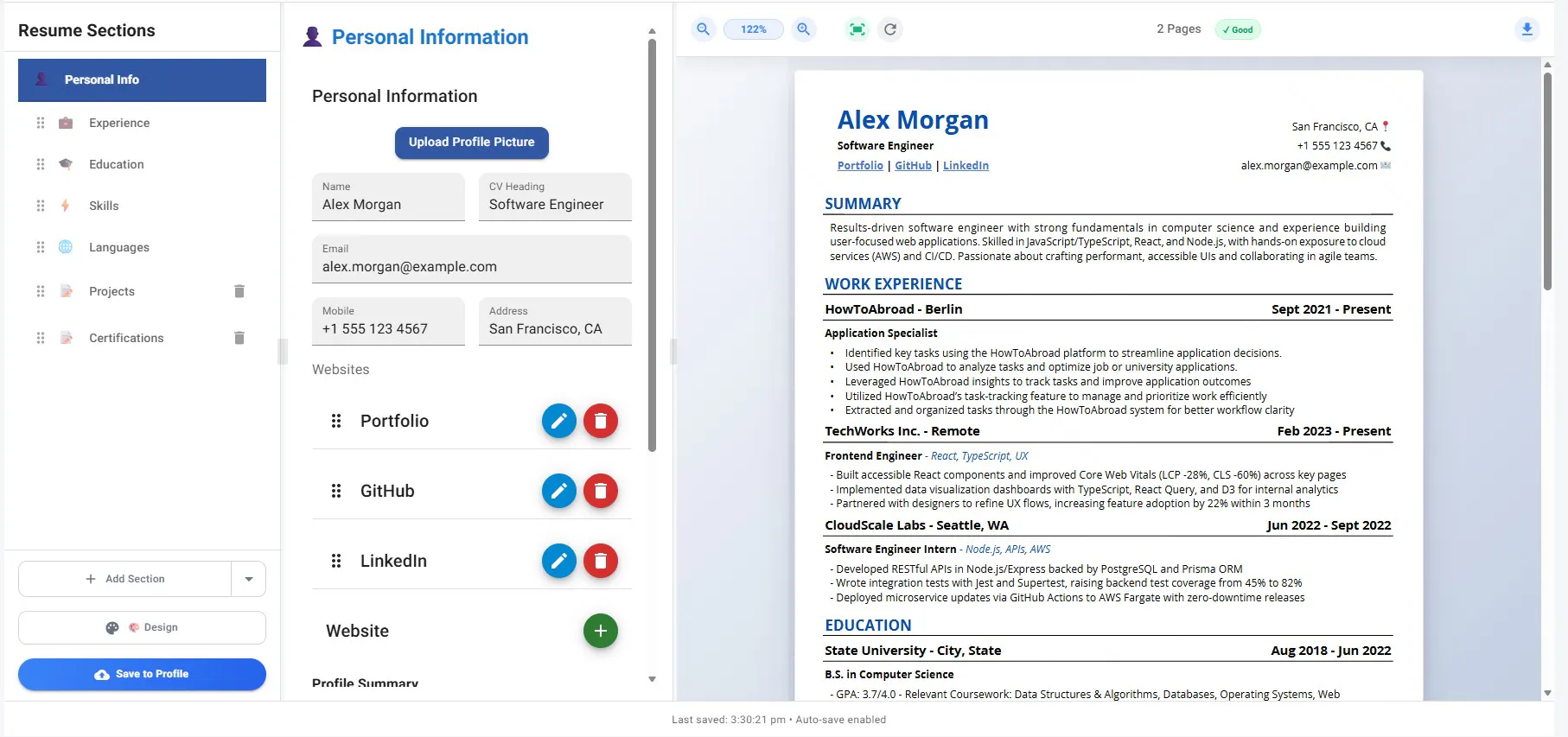Click the preview pane scroll-down arrow
1568x737 pixels.
pos(1547,693)
